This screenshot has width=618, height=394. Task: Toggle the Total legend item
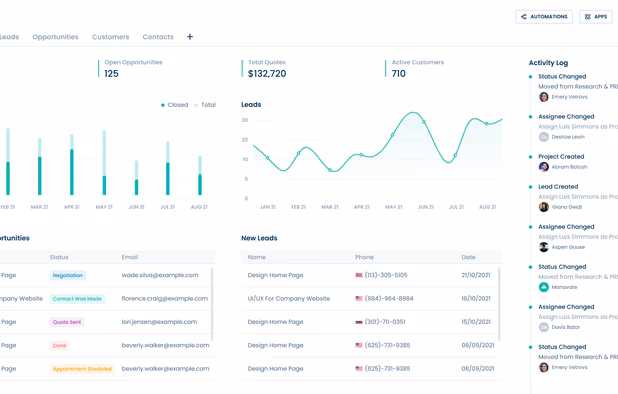point(205,105)
